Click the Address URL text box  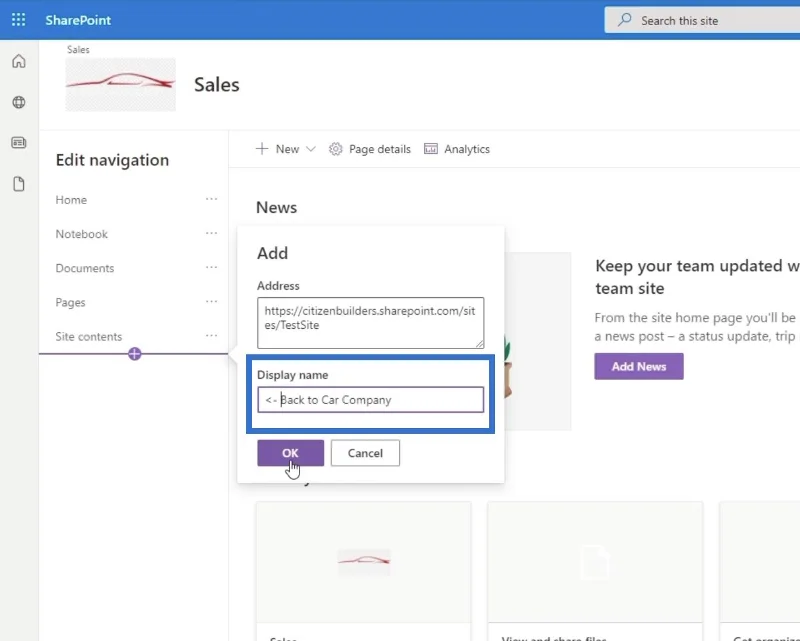click(x=370, y=323)
